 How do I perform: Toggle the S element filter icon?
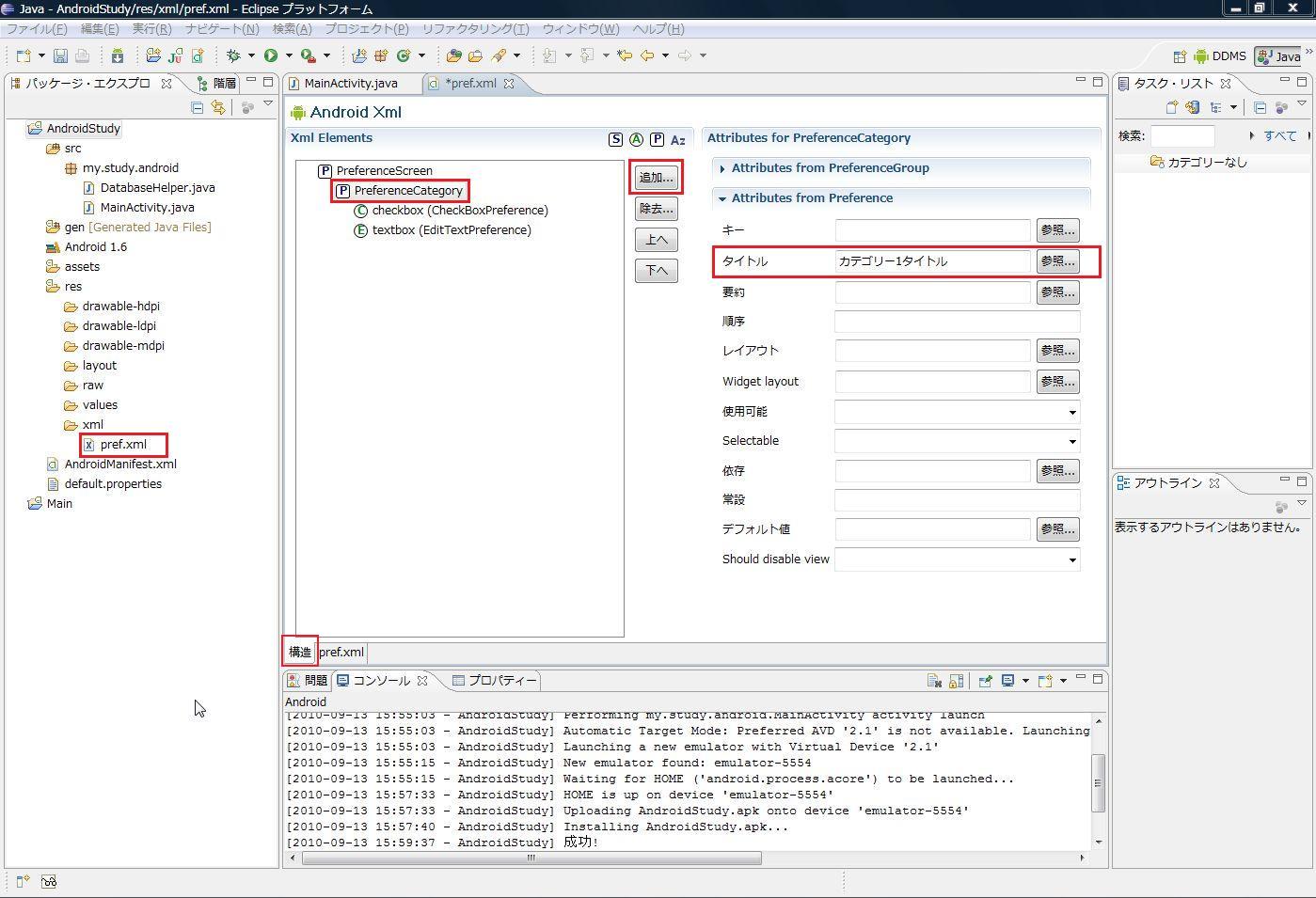point(615,139)
